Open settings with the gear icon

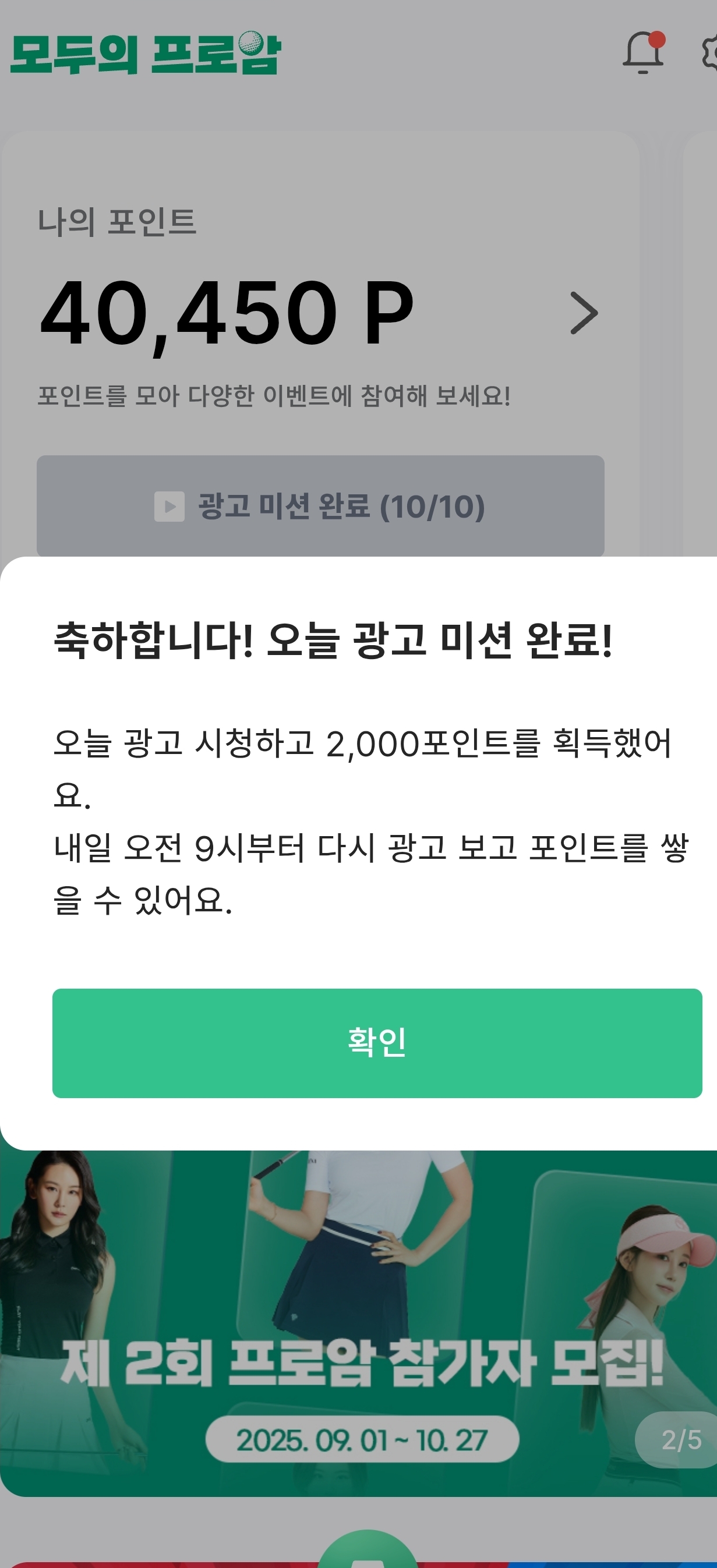(709, 54)
